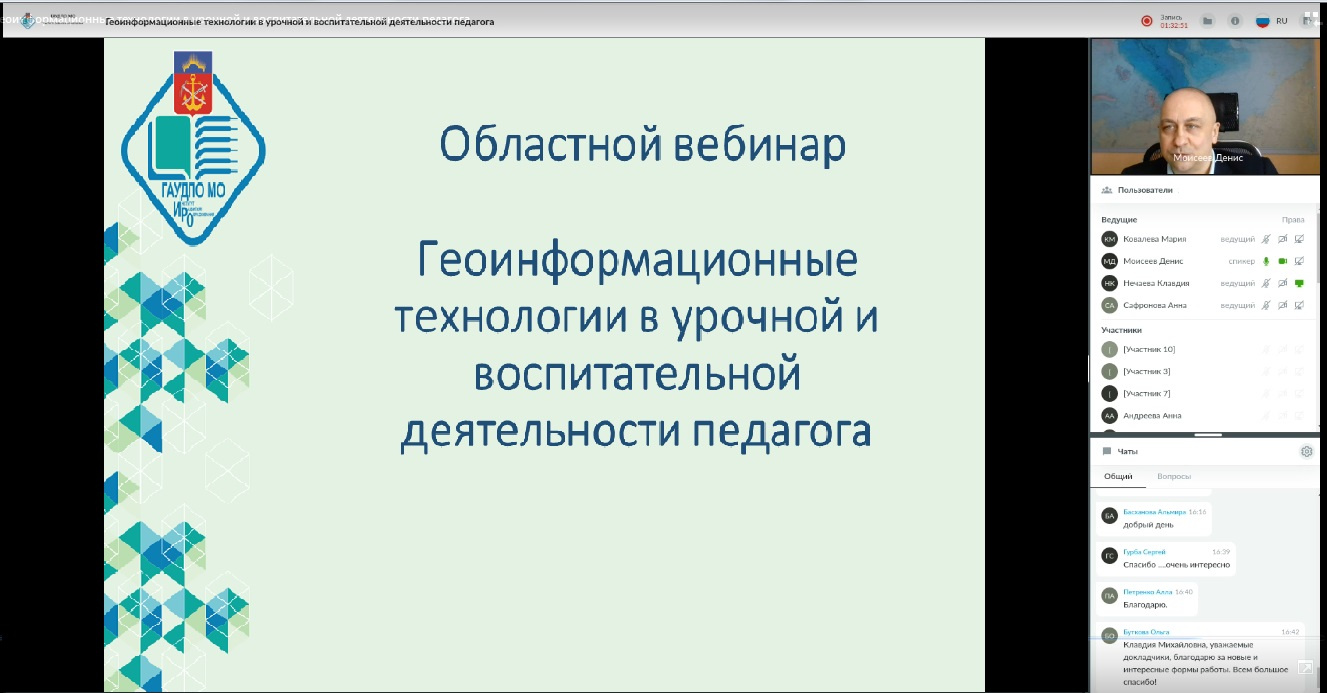The height and width of the screenshot is (693, 1327).
Task: Toggle Моисеев Денис's green microphone
Action: point(1266,261)
